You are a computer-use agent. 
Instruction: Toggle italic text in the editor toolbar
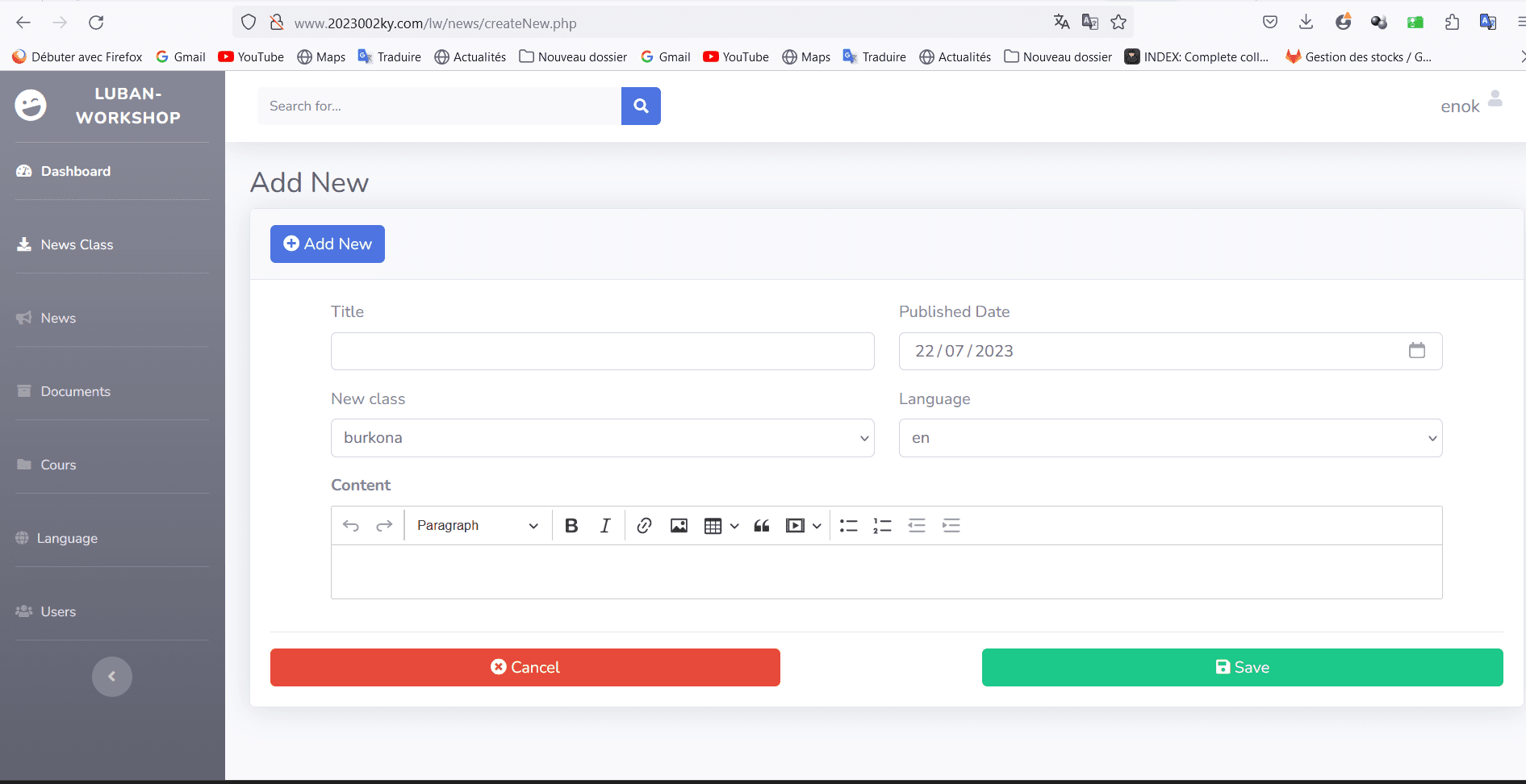pyautogui.click(x=605, y=526)
